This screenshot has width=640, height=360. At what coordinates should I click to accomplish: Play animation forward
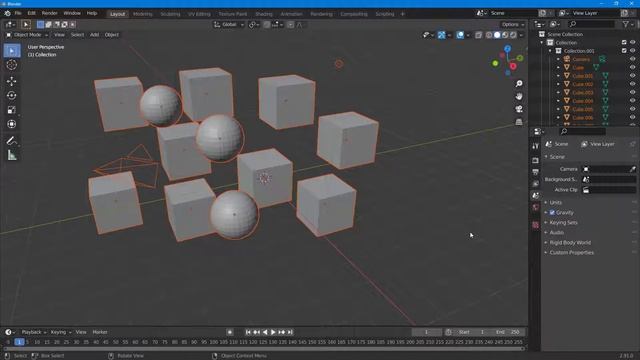click(x=273, y=332)
